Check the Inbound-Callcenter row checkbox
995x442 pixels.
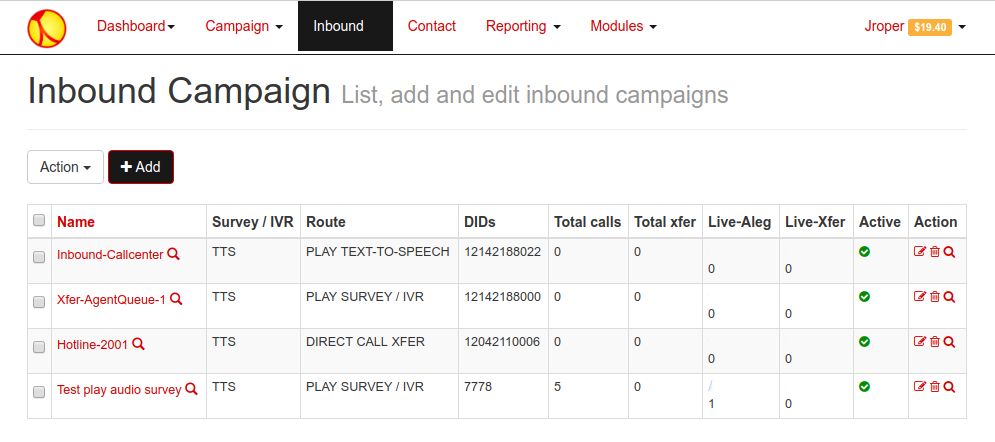[39, 257]
